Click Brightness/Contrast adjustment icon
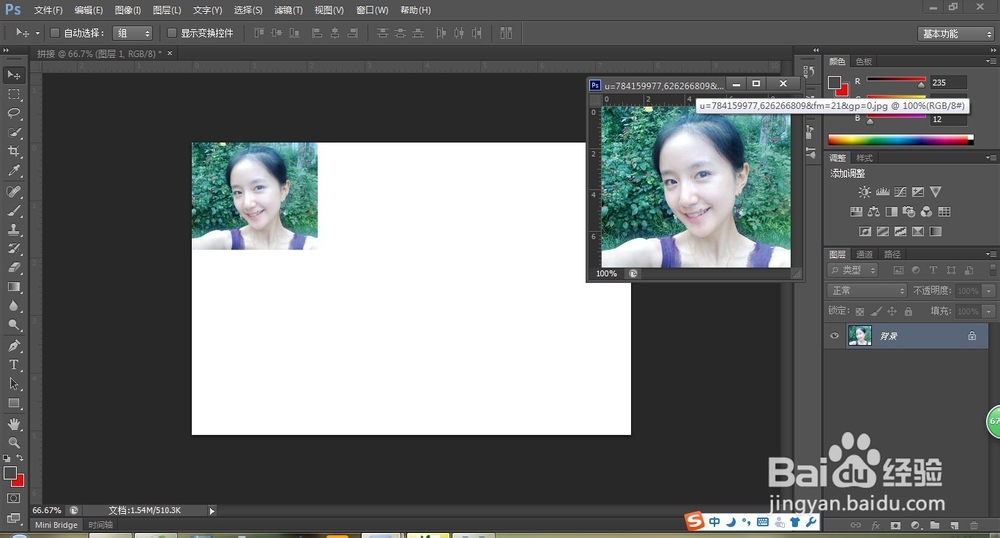 tap(864, 192)
